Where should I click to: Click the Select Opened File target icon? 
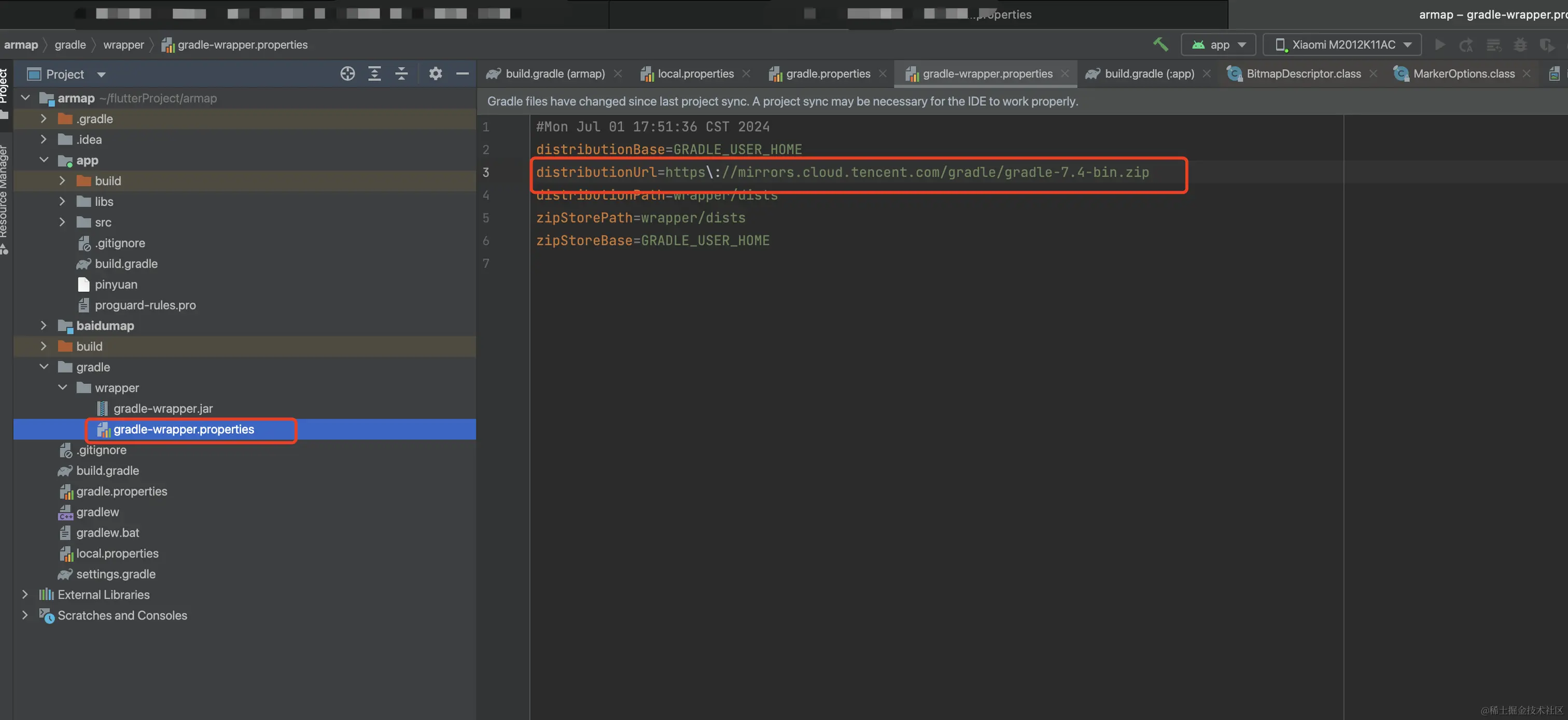[x=347, y=74]
